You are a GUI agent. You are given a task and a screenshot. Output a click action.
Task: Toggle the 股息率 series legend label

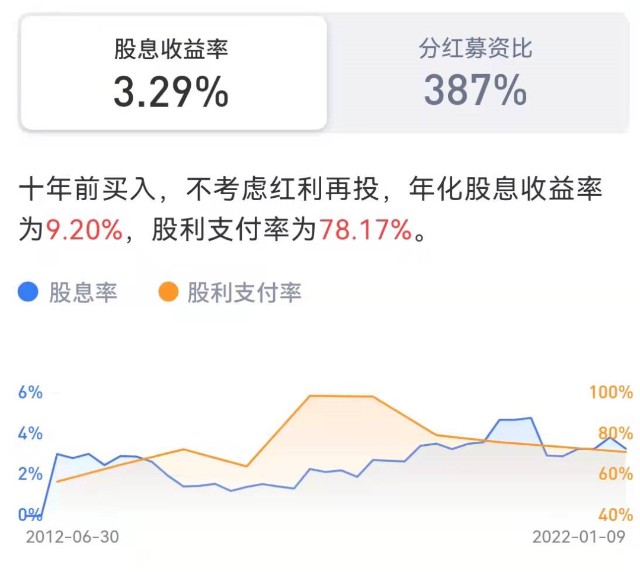click(83, 293)
